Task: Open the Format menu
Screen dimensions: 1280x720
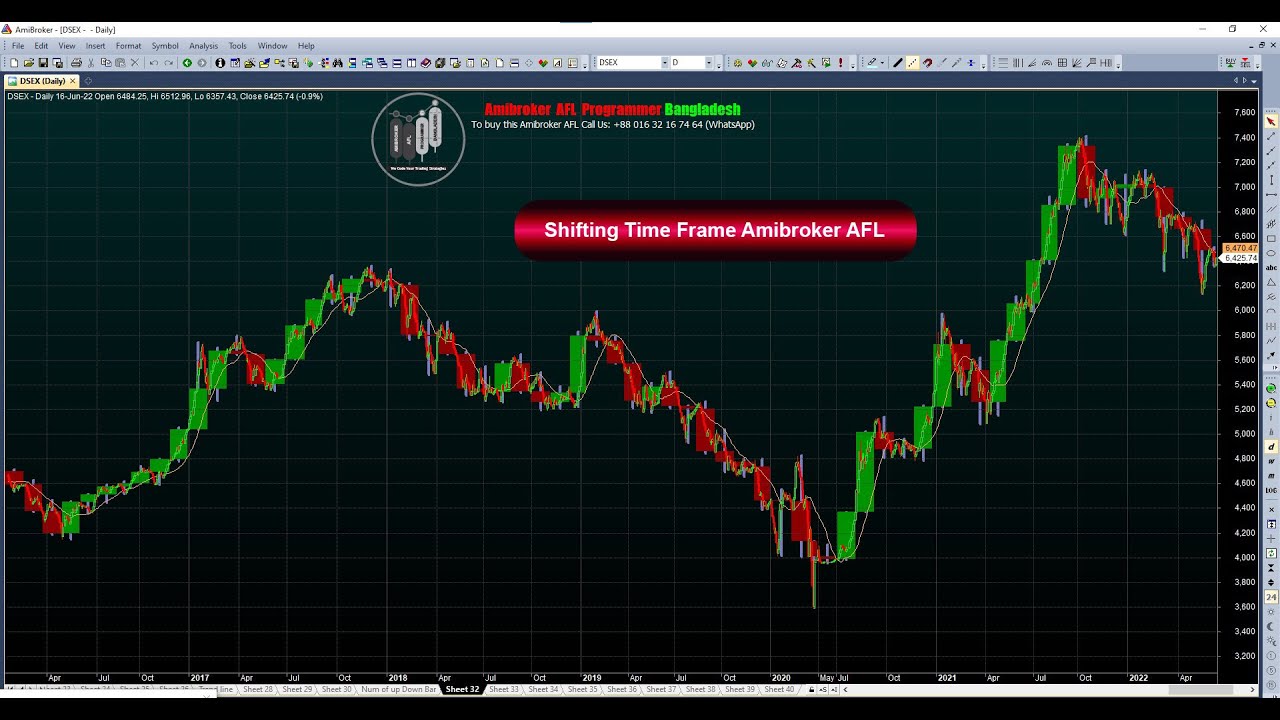Action: [x=128, y=46]
